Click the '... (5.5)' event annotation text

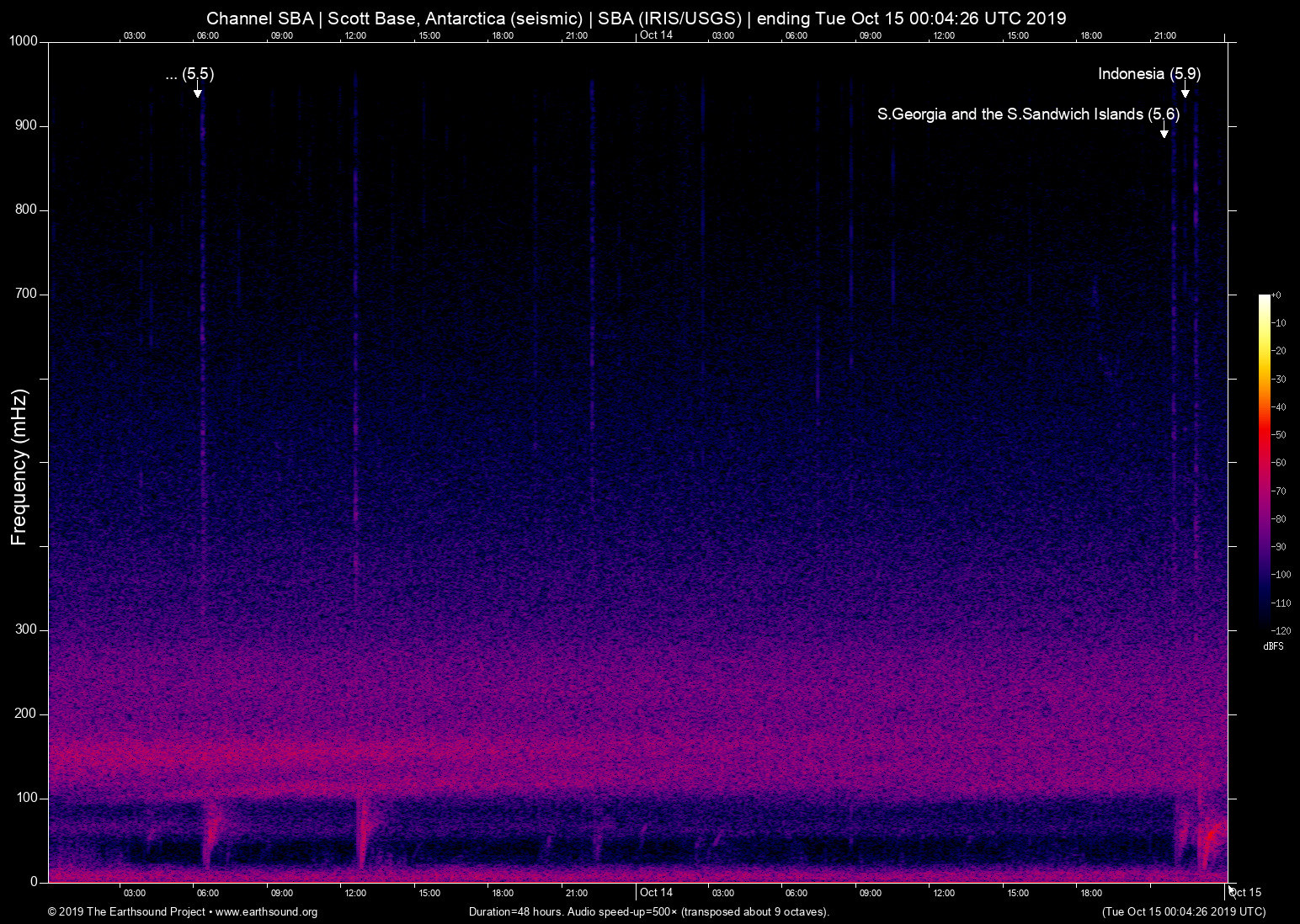pyautogui.click(x=189, y=74)
